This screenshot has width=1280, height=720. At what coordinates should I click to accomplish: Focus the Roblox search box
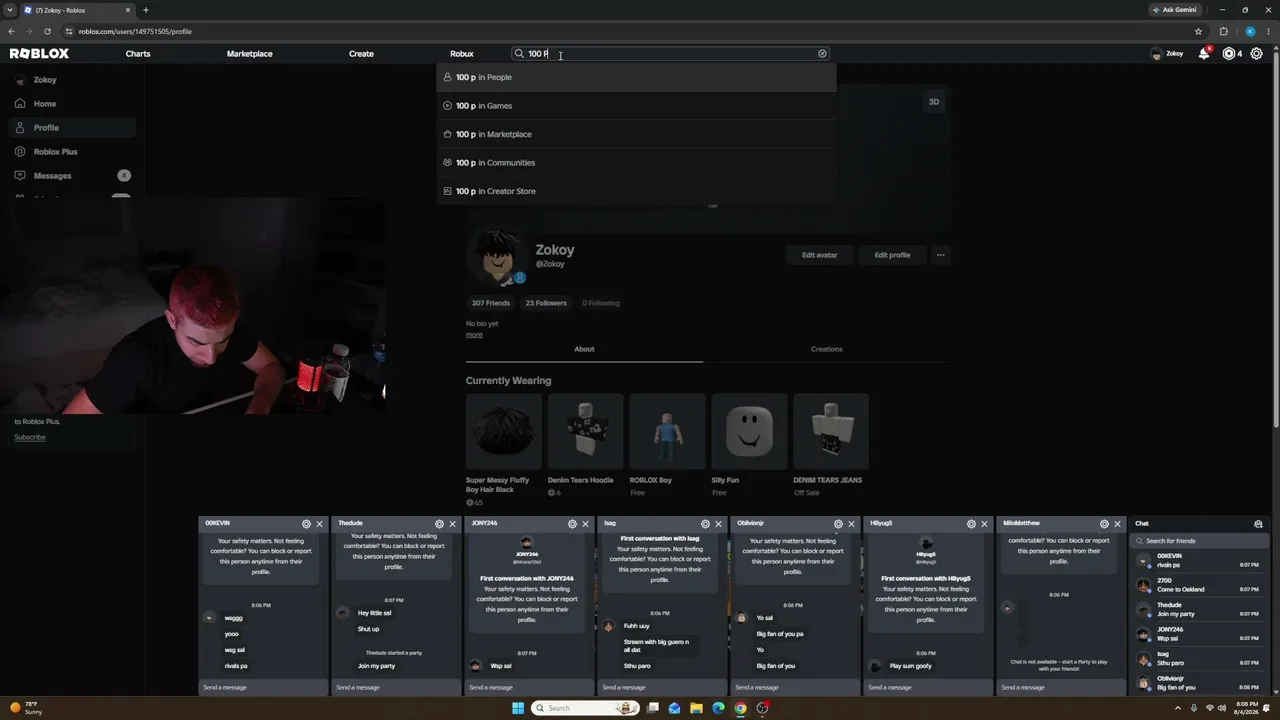(670, 54)
